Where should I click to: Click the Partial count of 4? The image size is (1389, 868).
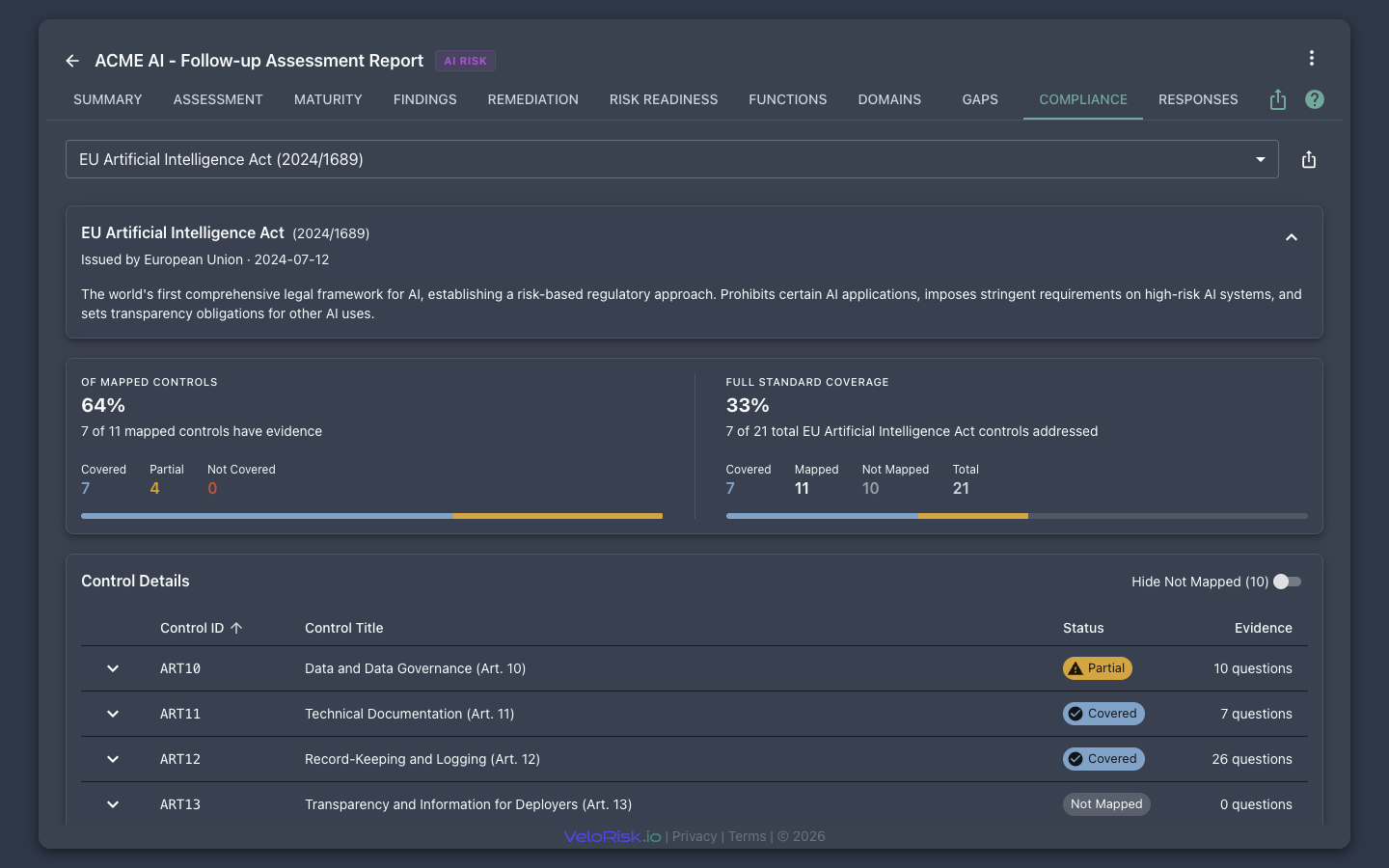[154, 488]
